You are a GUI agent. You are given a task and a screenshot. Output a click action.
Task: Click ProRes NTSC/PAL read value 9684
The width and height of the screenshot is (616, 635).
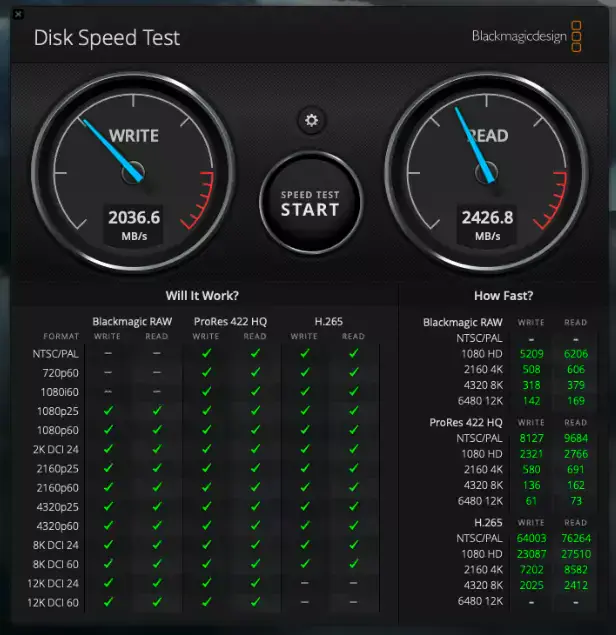(x=576, y=438)
